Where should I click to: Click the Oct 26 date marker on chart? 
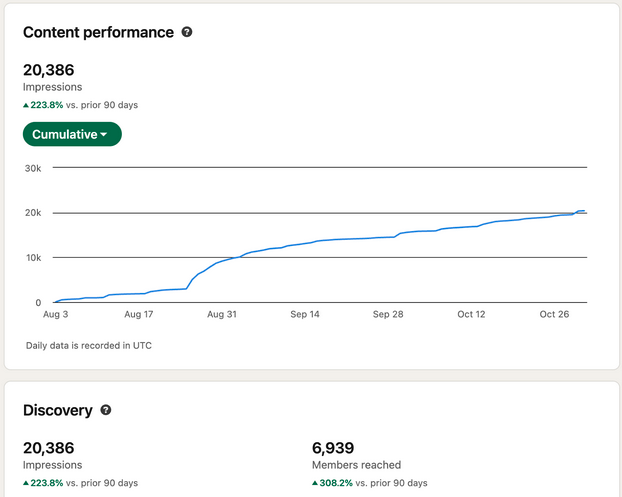tap(554, 314)
